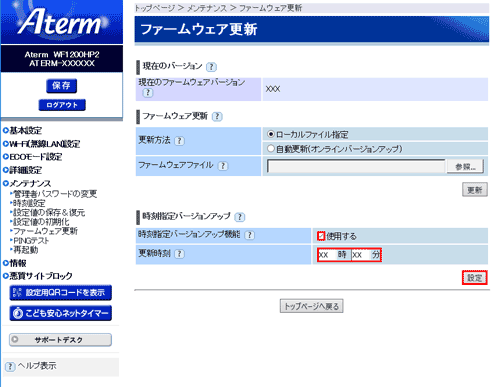The image size is (500, 387).
Task: Click the 設定 button
Action: tap(475, 278)
